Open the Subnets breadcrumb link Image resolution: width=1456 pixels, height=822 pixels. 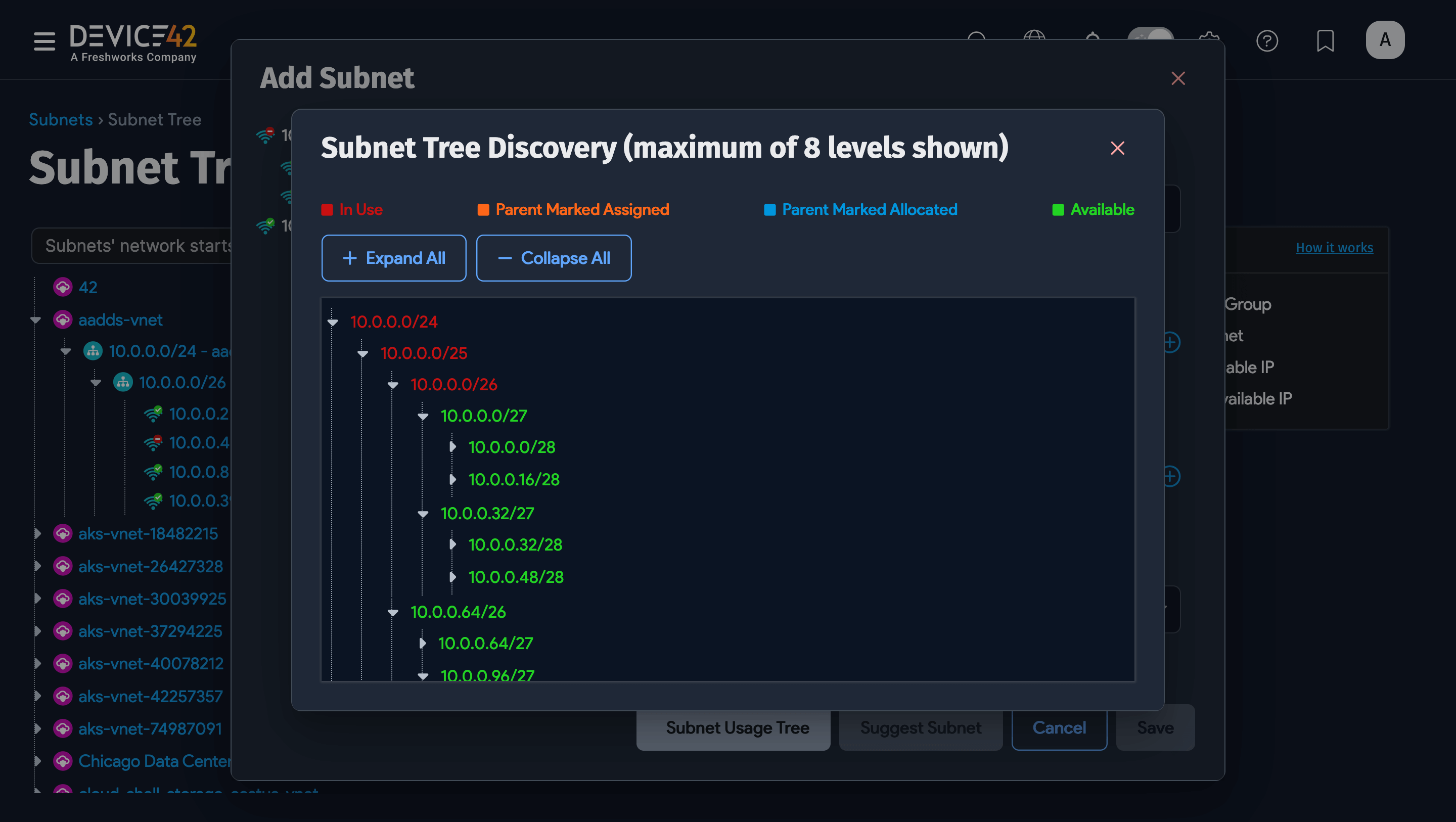point(61,119)
